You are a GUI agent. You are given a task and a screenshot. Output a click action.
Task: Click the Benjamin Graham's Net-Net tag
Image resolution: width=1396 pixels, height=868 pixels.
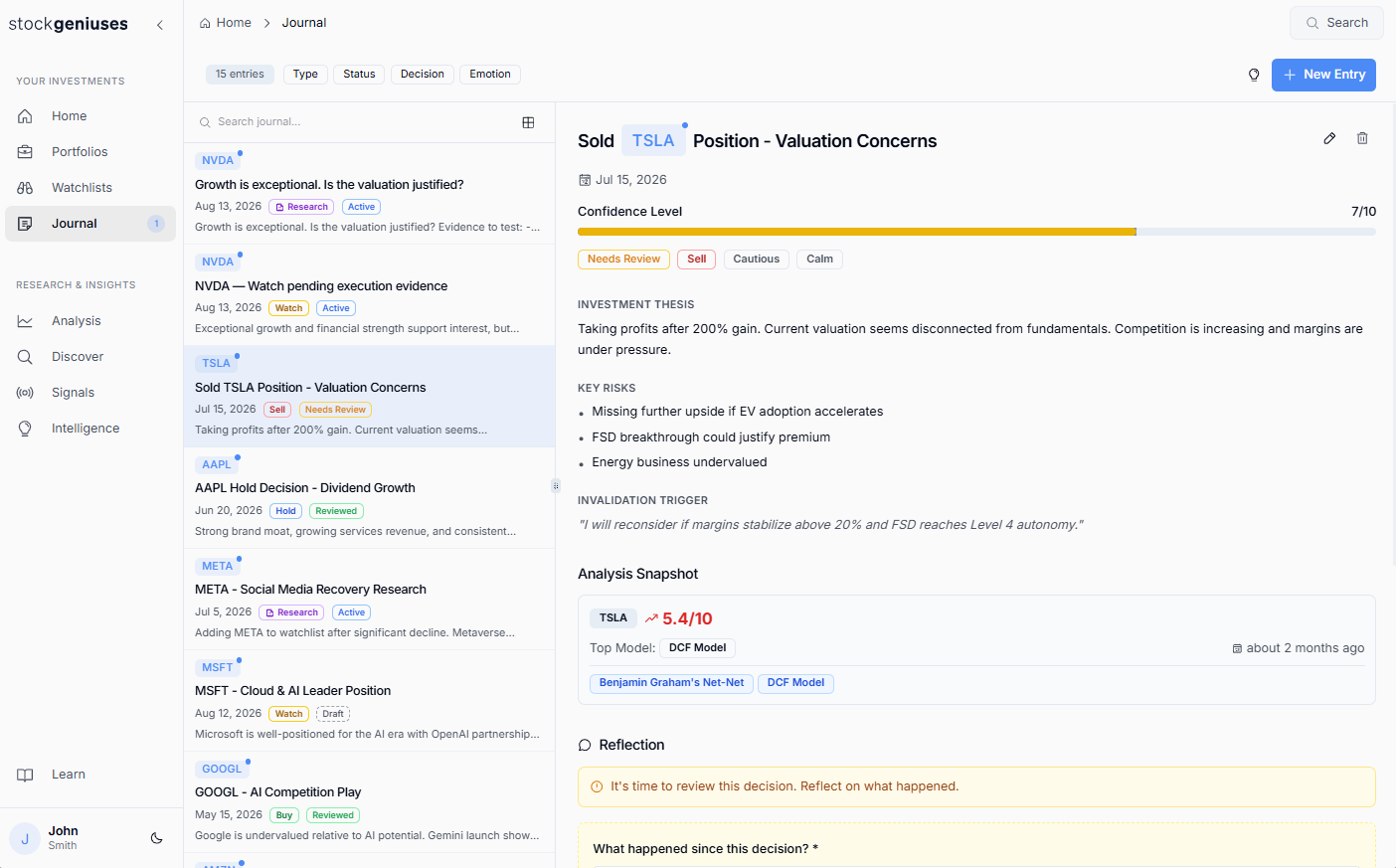[671, 683]
